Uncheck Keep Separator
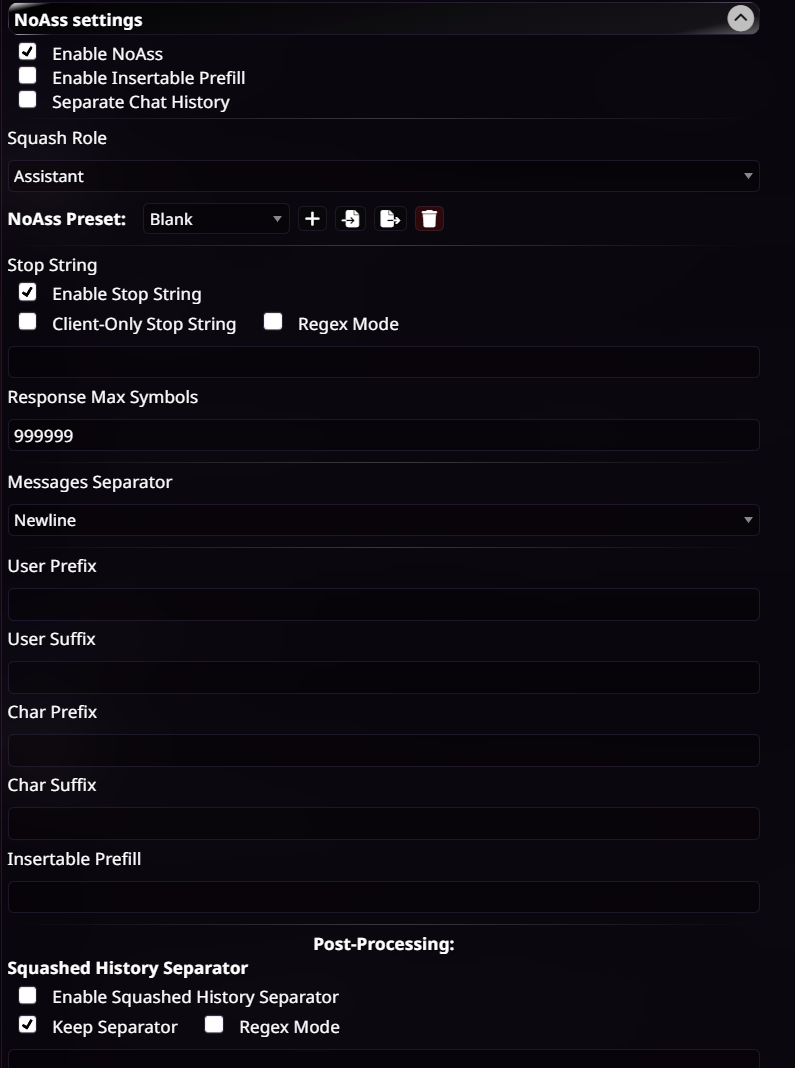 click(x=27, y=1024)
